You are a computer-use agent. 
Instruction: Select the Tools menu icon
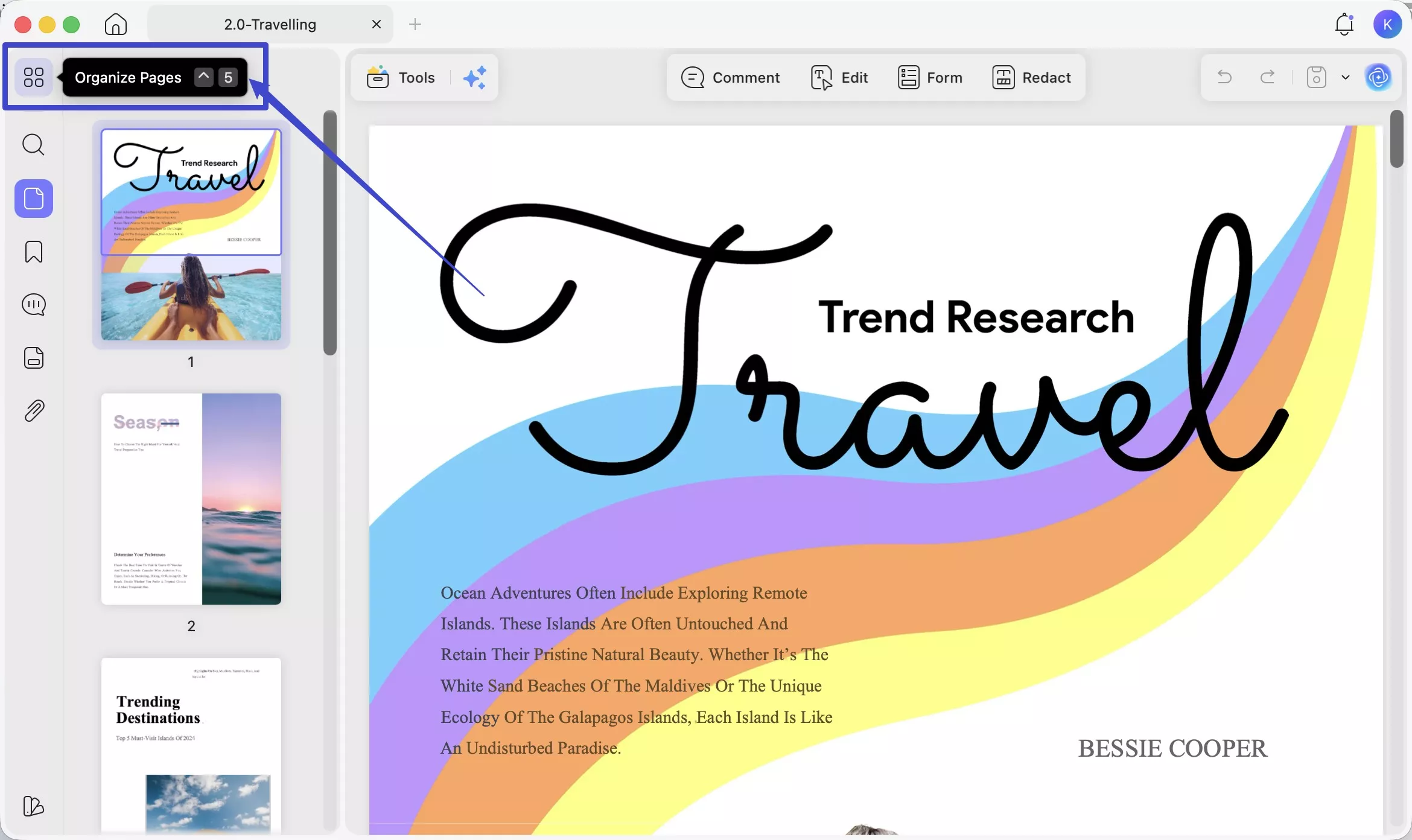tap(378, 77)
